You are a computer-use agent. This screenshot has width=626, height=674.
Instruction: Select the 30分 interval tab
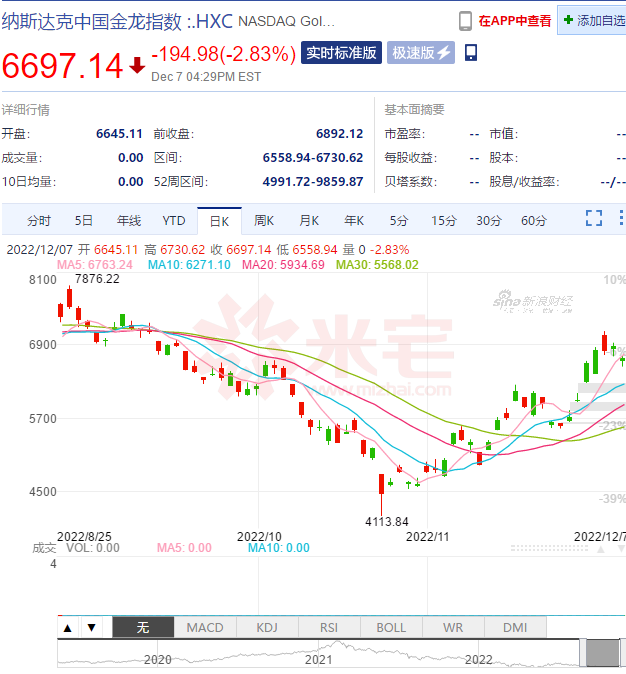489,221
